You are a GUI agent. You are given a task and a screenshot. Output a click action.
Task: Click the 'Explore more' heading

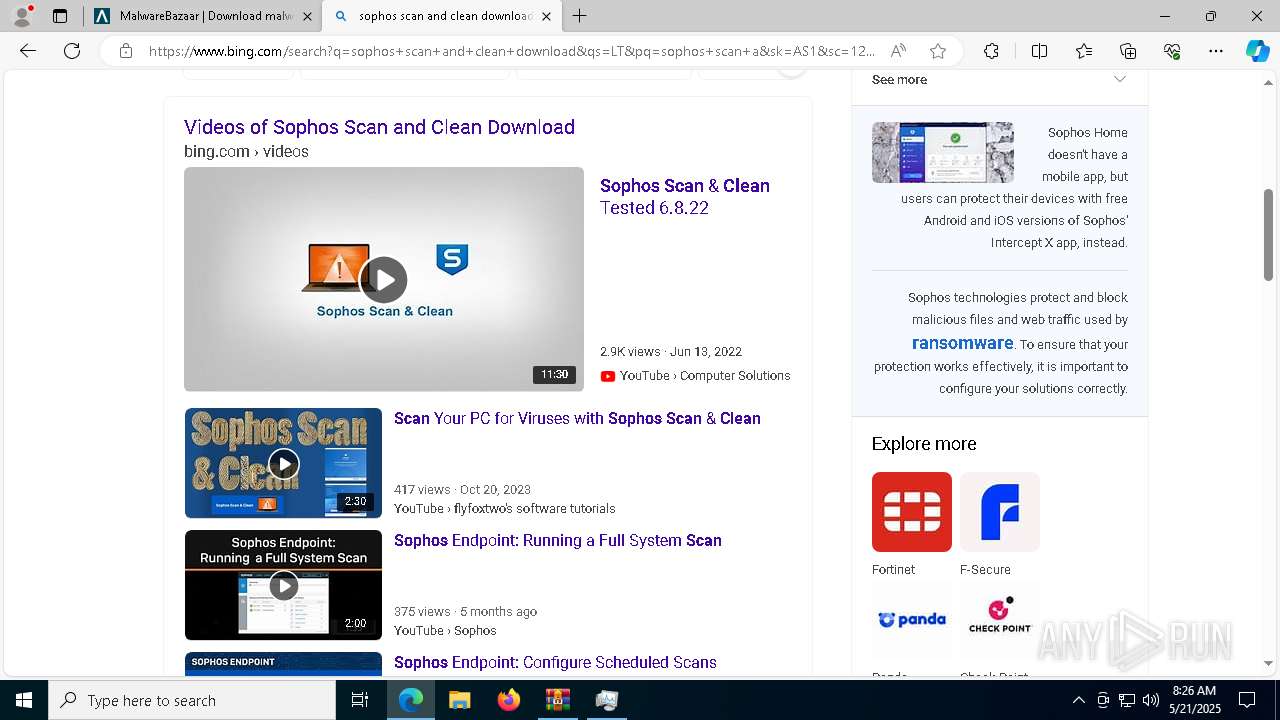[924, 444]
